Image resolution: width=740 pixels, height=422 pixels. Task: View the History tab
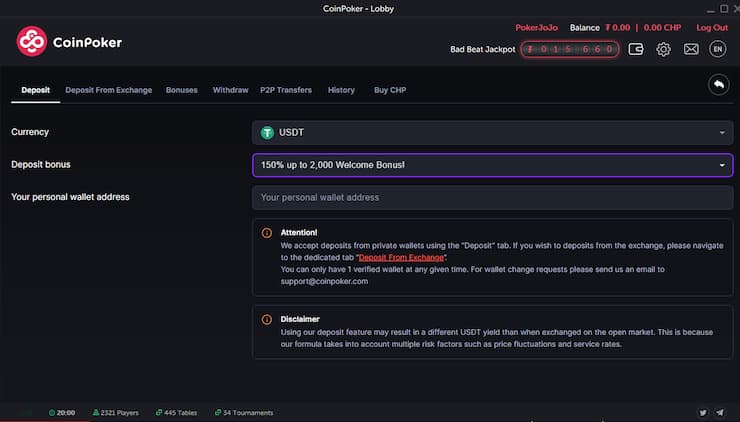[x=341, y=90]
